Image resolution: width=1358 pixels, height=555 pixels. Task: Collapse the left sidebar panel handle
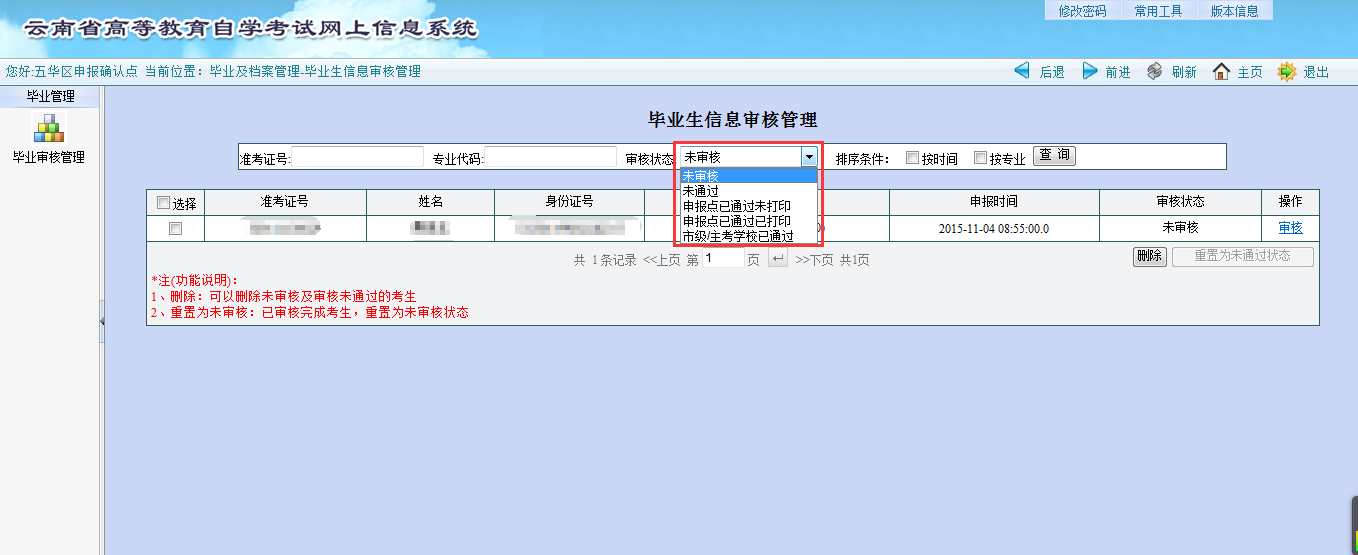pos(101,320)
